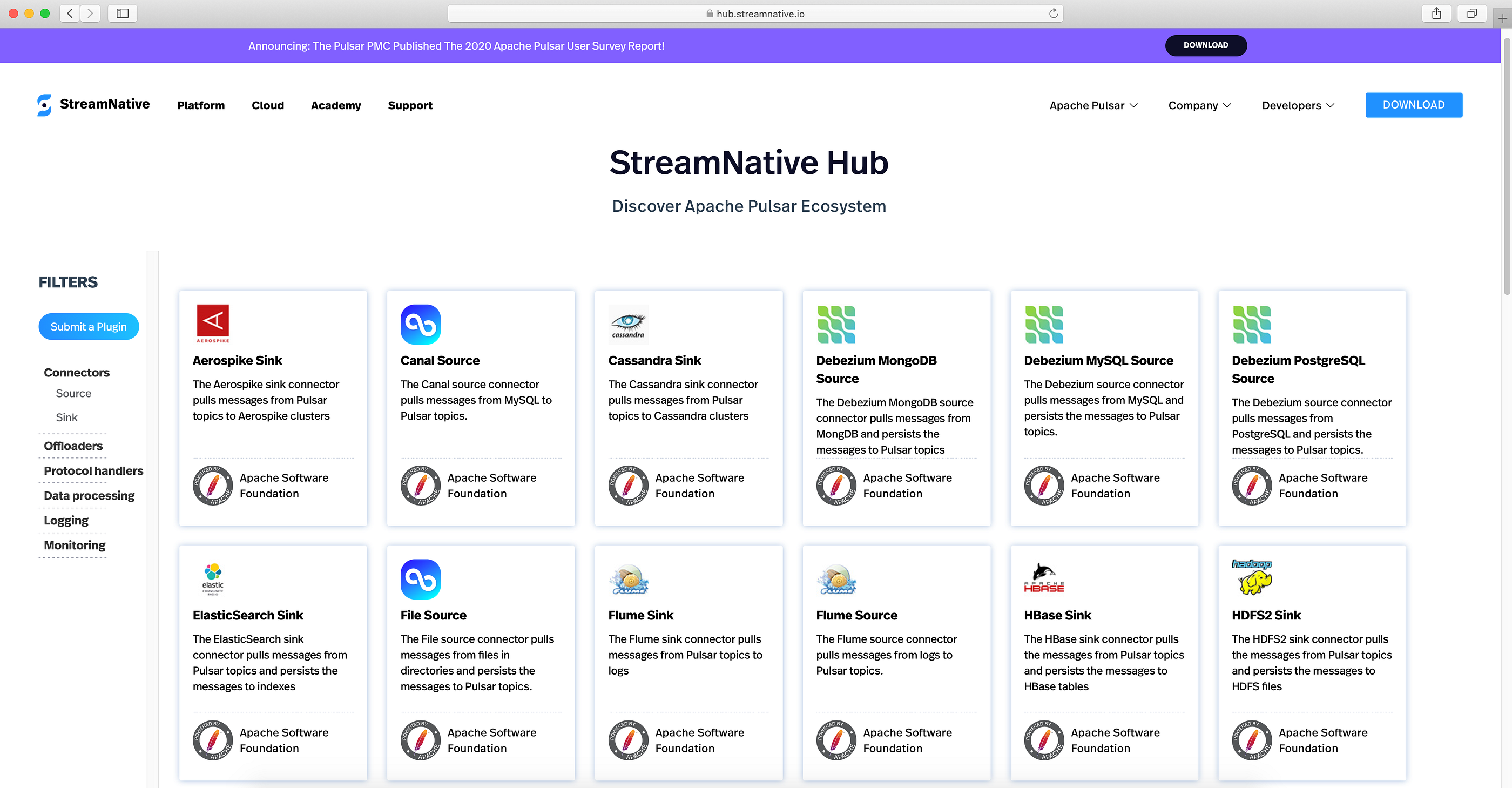The height and width of the screenshot is (788, 1512).
Task: Click the Apache HBase orca logo
Action: pos(1044,578)
